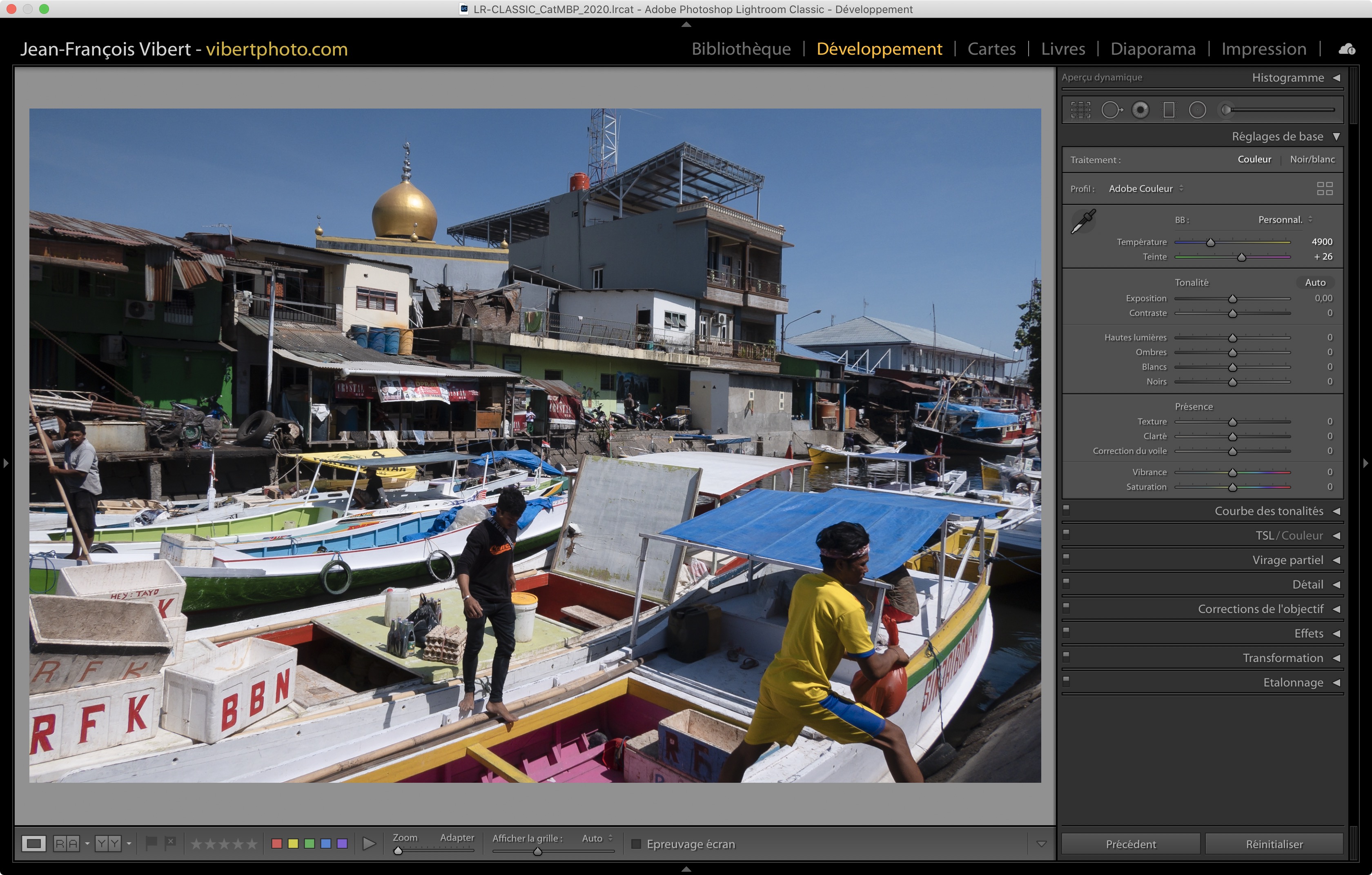Screen dimensions: 1372x875
Task: Pick the white balance eyedropper
Action: coord(1083,222)
